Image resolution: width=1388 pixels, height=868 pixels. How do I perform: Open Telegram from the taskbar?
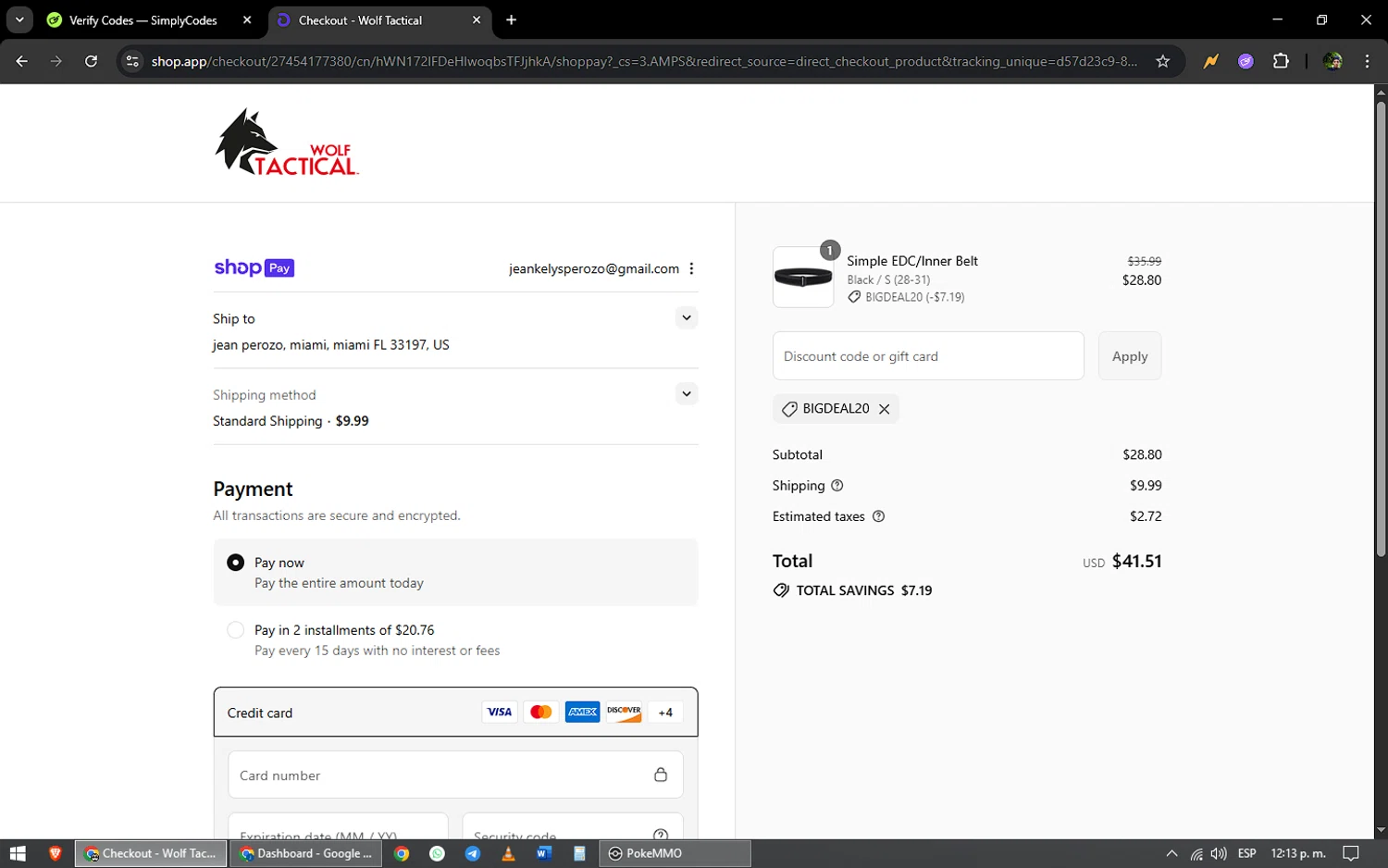pyautogui.click(x=472, y=853)
